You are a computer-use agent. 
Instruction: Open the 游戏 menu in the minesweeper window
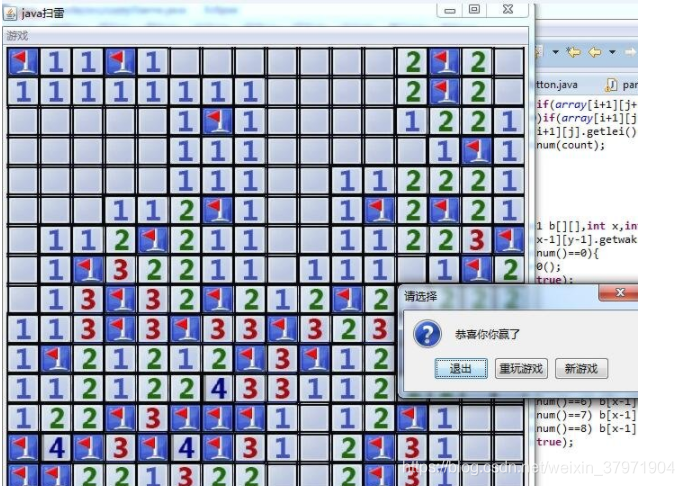[17, 36]
